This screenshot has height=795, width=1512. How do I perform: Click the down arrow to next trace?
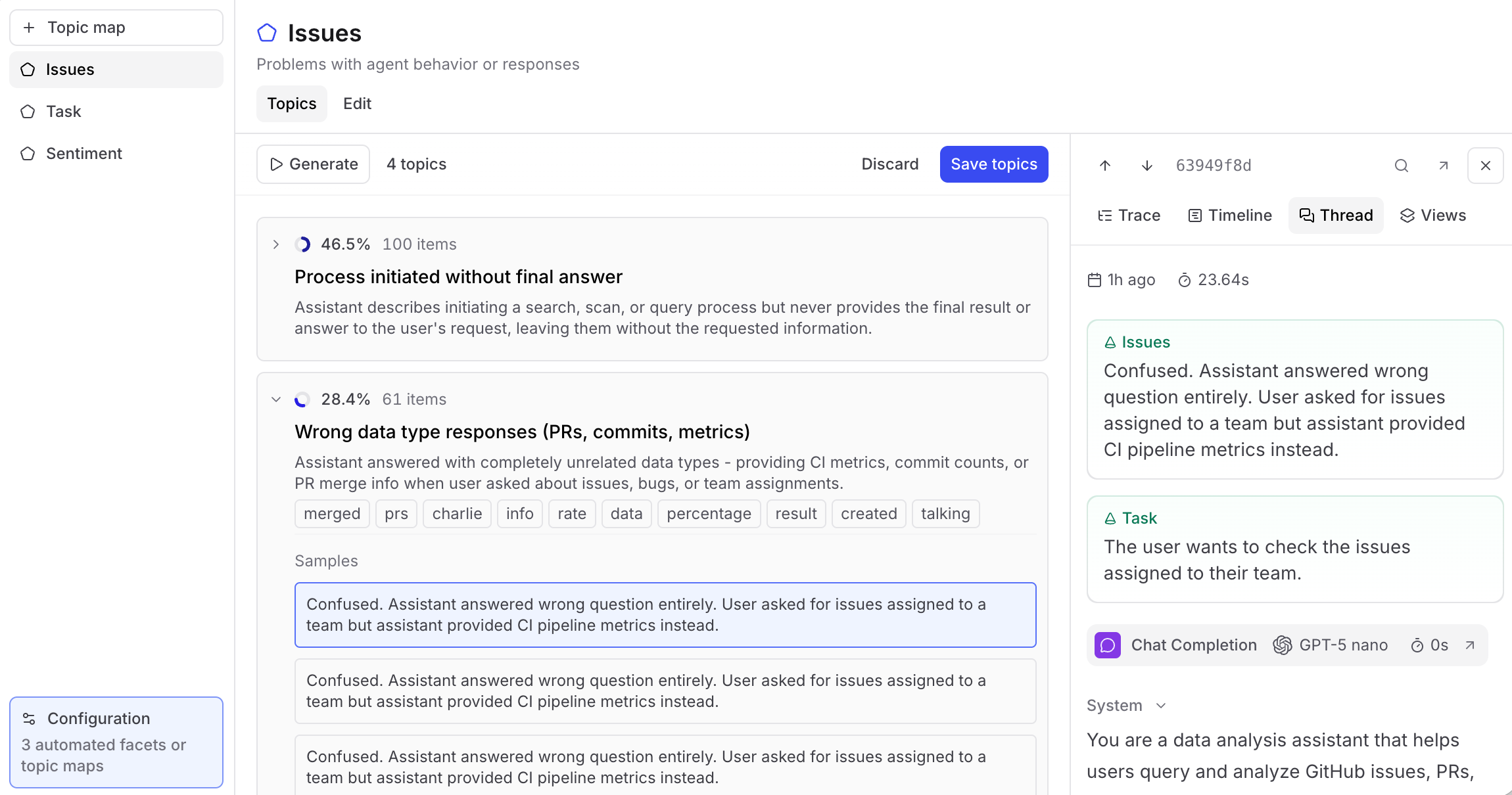[x=1146, y=166]
